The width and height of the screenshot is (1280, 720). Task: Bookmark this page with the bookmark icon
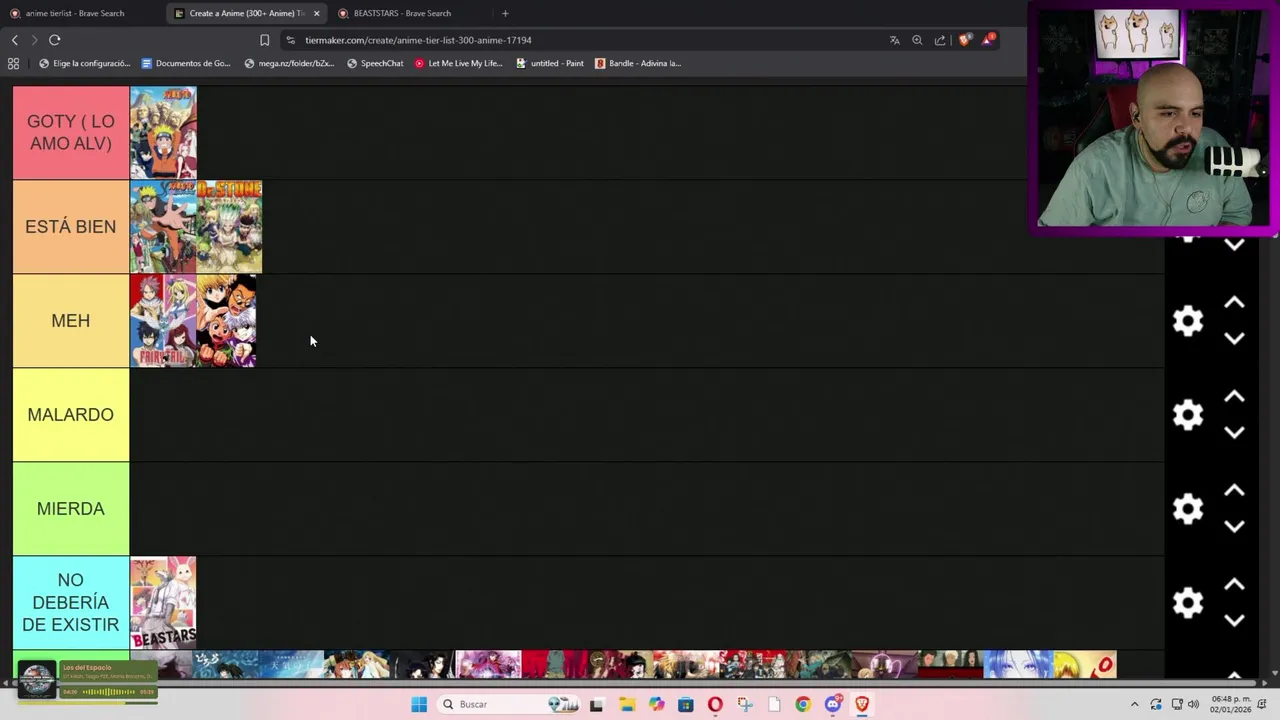(264, 40)
